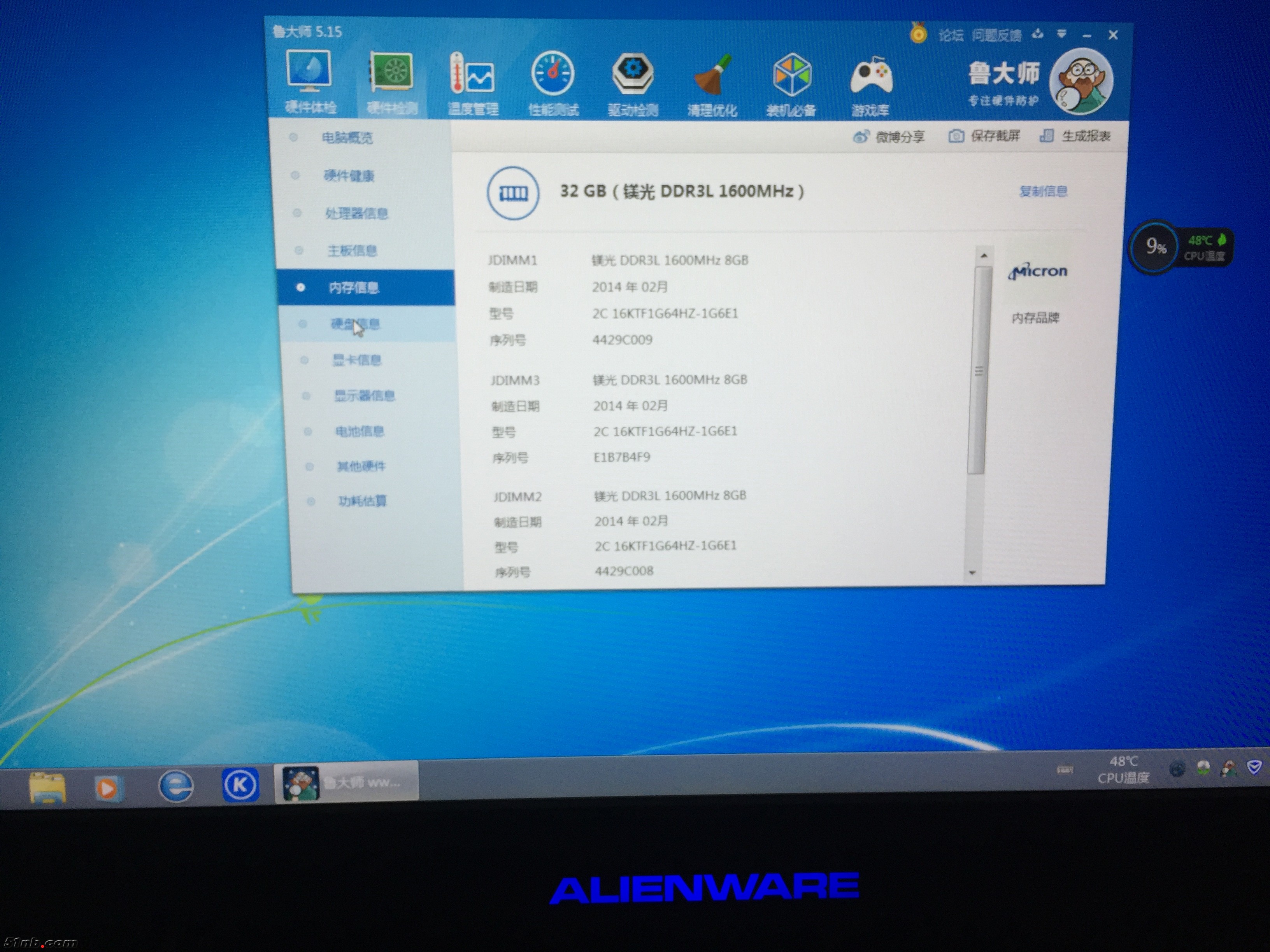Switch to 主板信息 section

[x=352, y=251]
